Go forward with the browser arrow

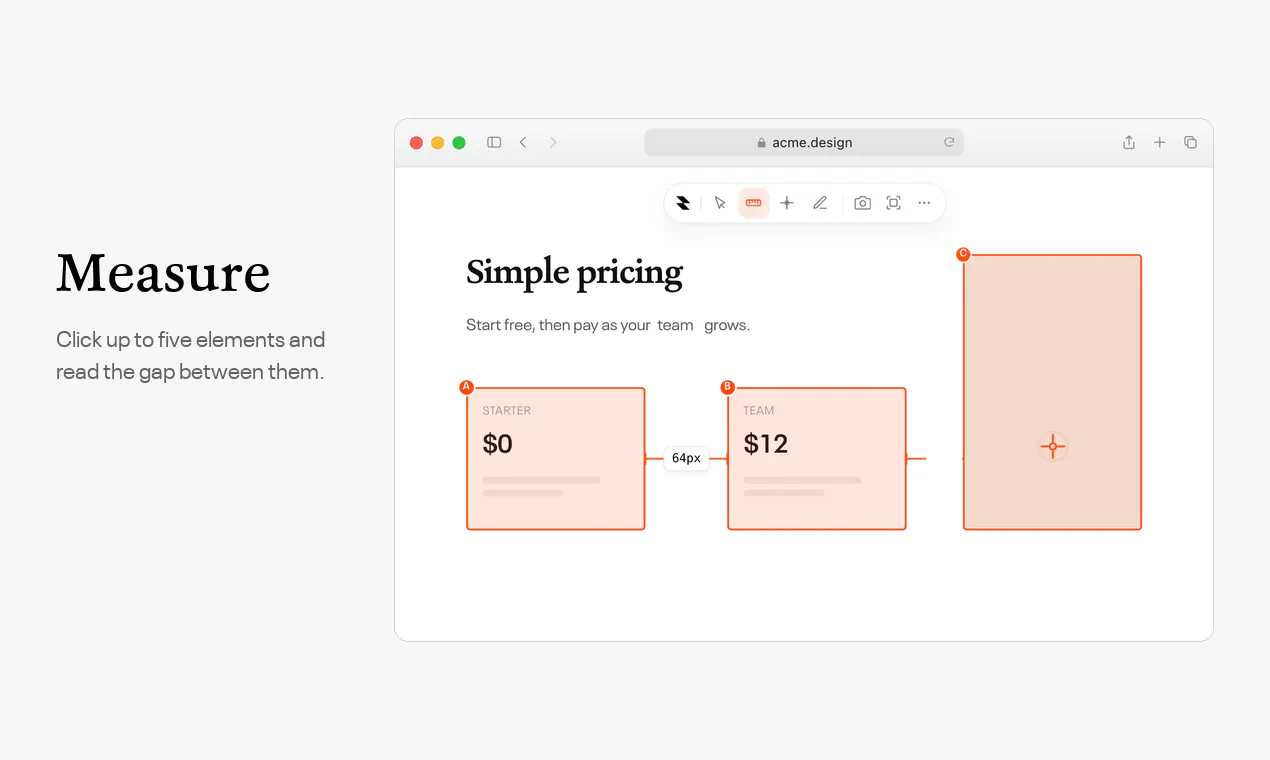coord(553,143)
